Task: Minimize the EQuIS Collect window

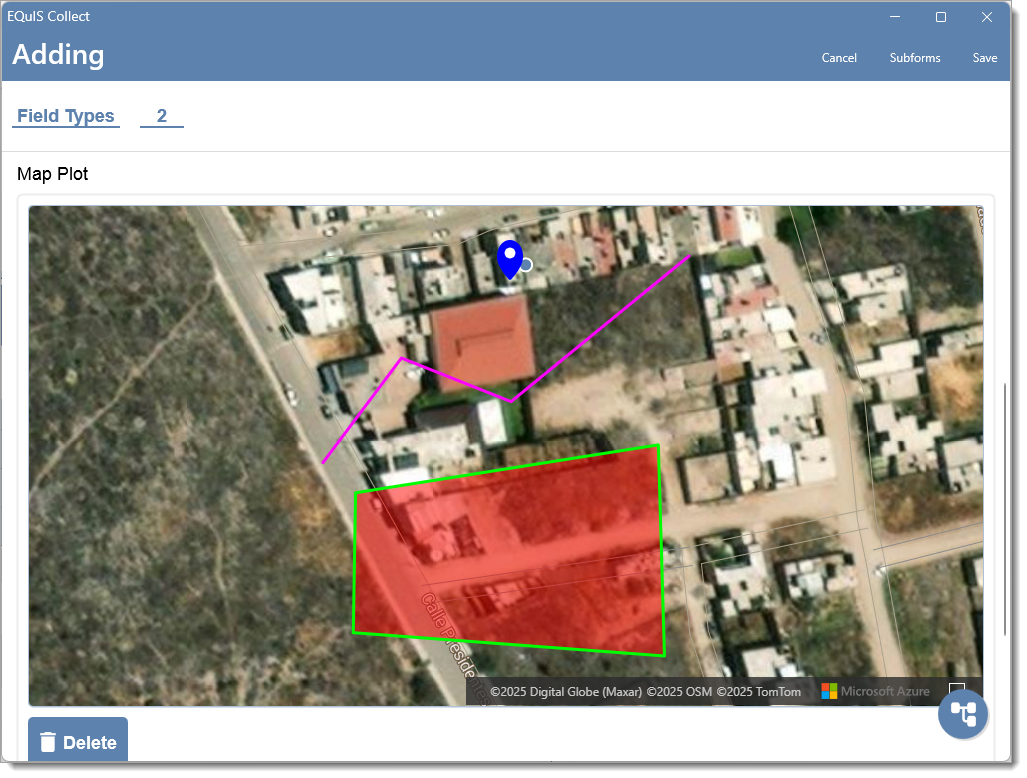Action: pos(895,17)
